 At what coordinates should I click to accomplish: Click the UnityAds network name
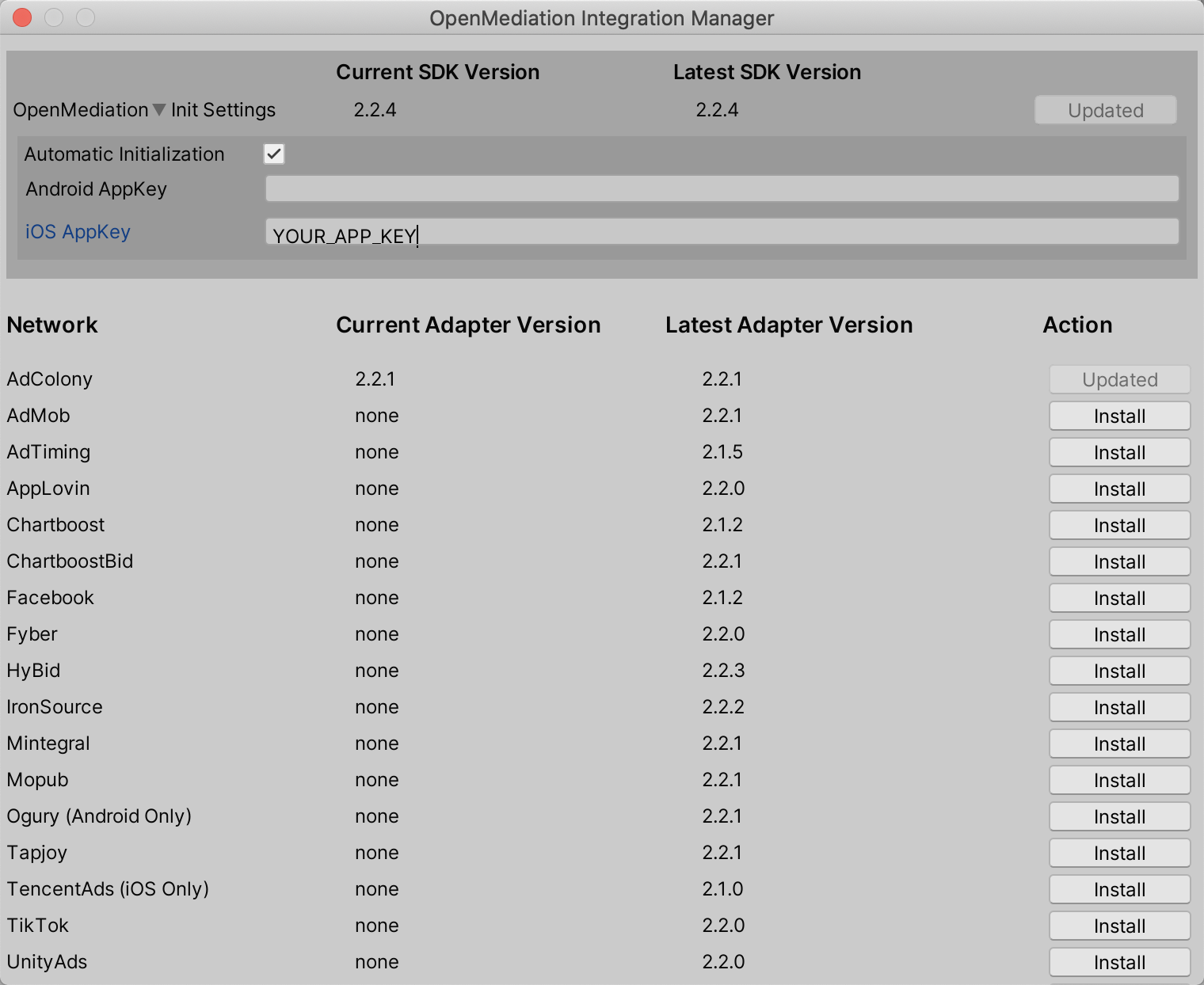pyautogui.click(x=48, y=962)
